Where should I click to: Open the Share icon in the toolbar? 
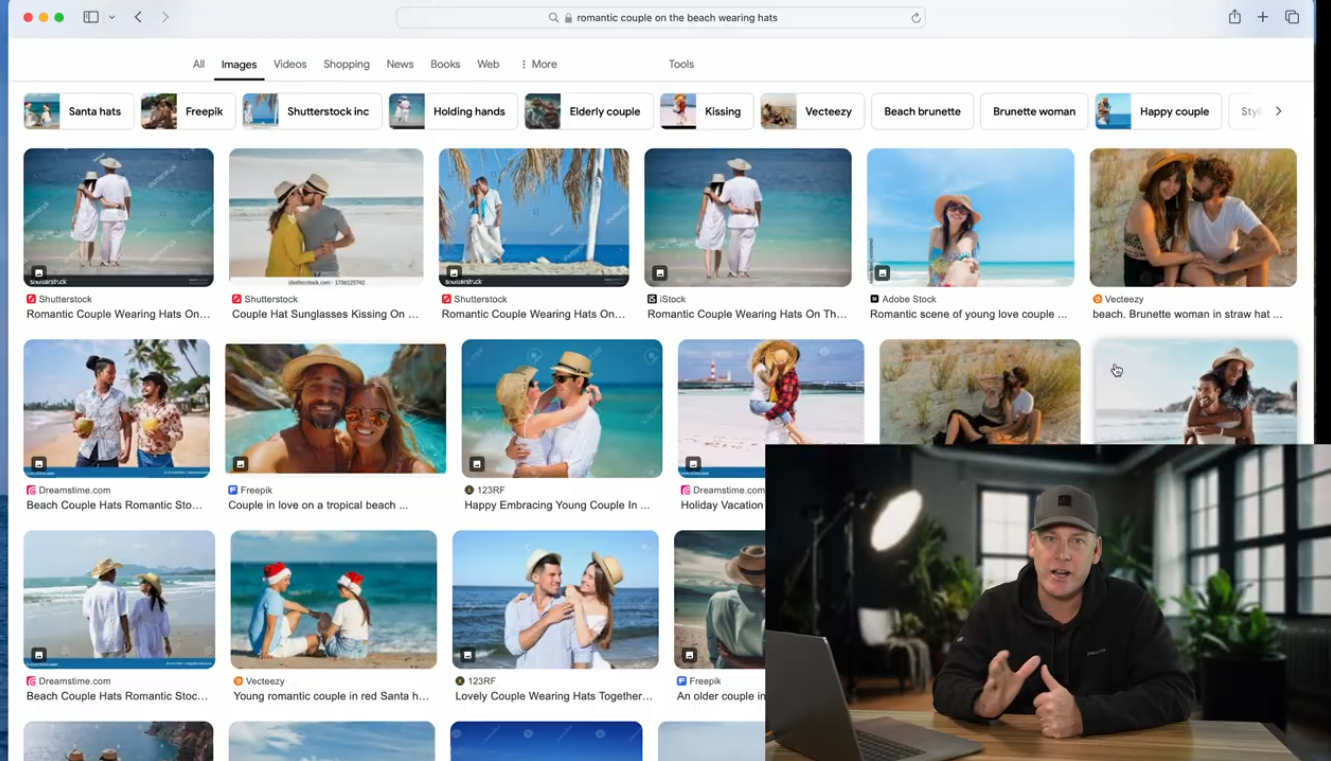coord(1235,17)
